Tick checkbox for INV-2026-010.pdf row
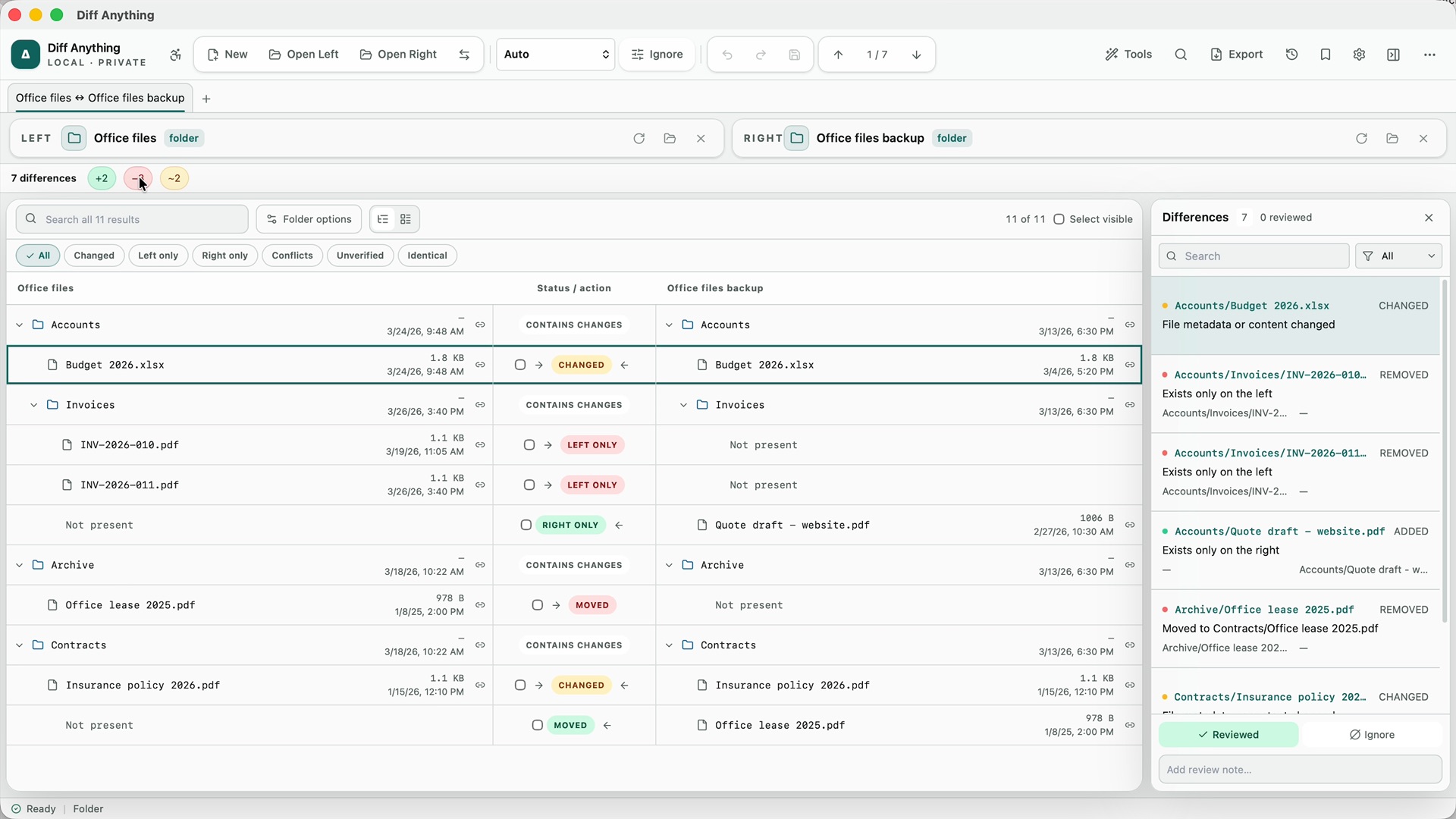This screenshot has height=819, width=1456. click(x=529, y=445)
